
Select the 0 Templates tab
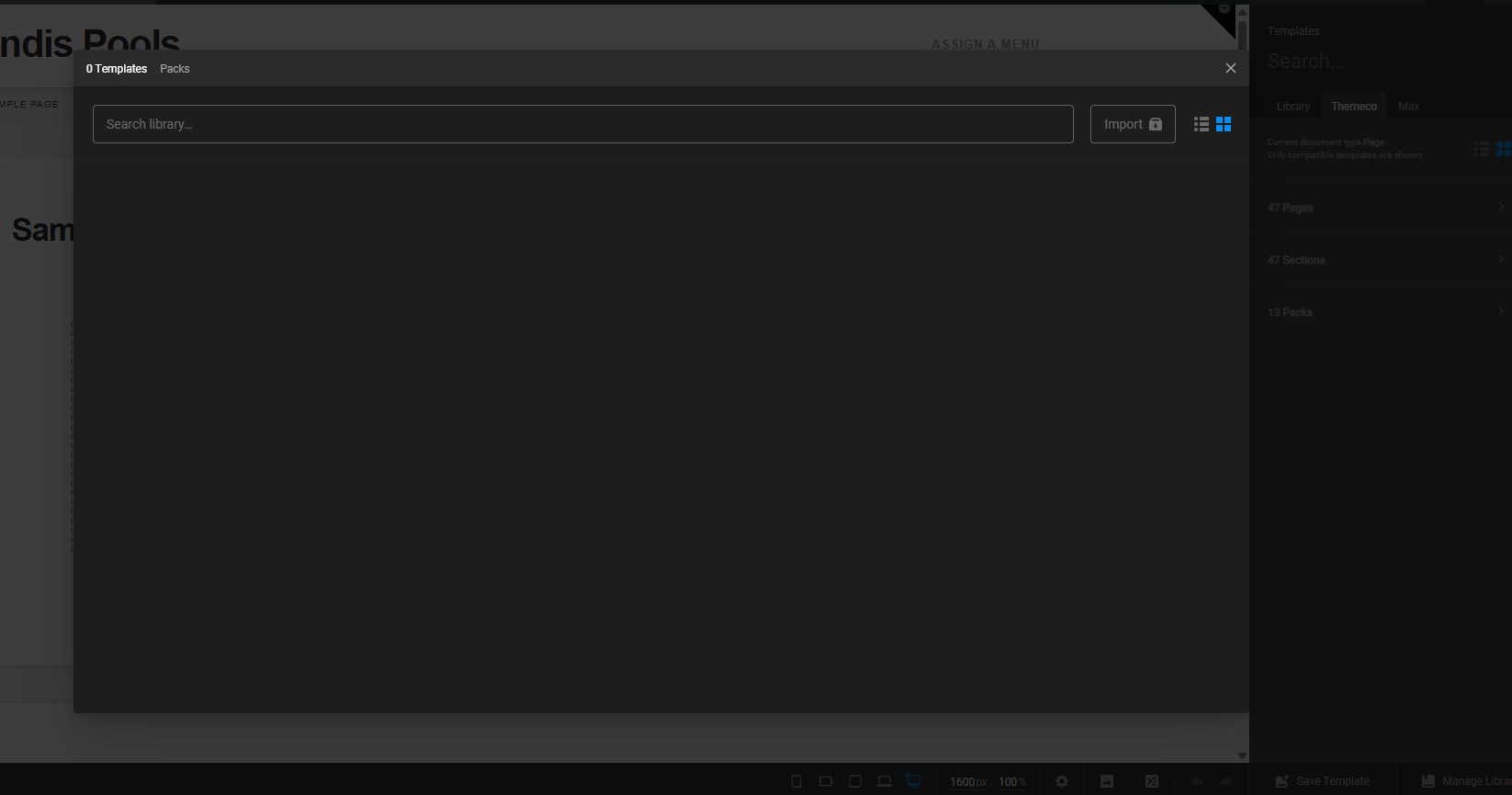click(x=117, y=69)
